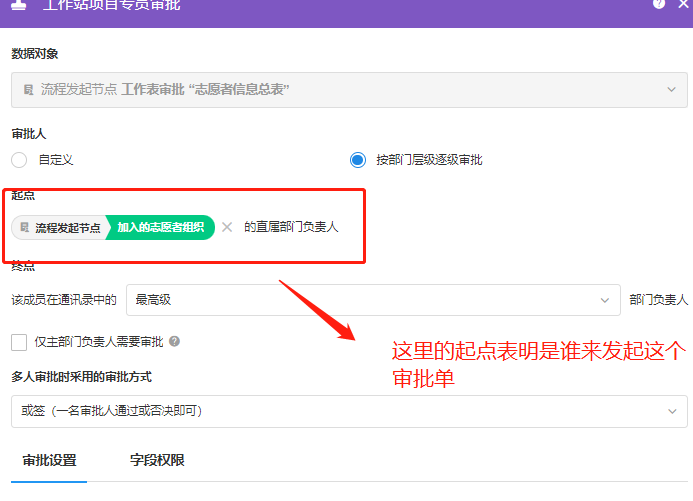693x501 pixels.
Task: Open the 最高级 level dropdown
Action: pyautogui.click(x=372, y=299)
